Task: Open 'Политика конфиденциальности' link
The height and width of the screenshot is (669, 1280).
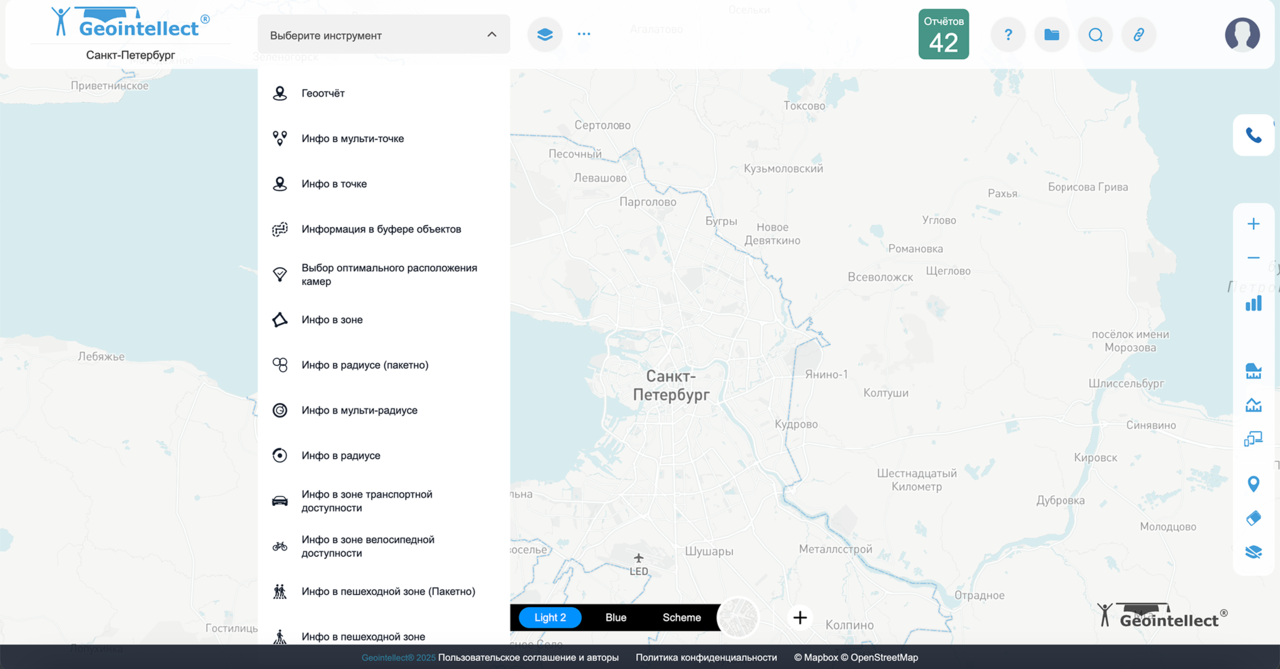Action: coord(706,658)
